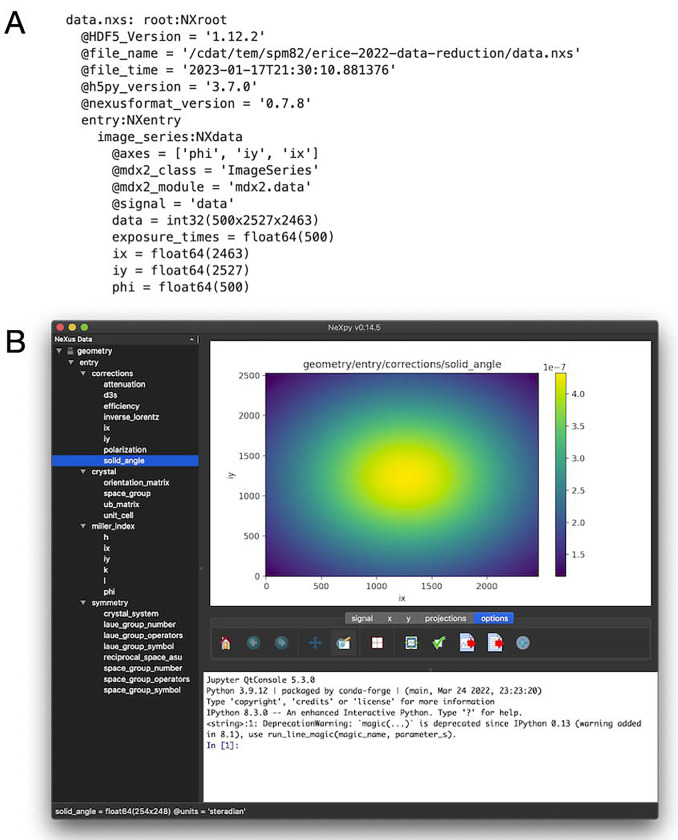The image size is (678, 840).
Task: Click the lock icon beside geometry
Action: tap(69, 352)
